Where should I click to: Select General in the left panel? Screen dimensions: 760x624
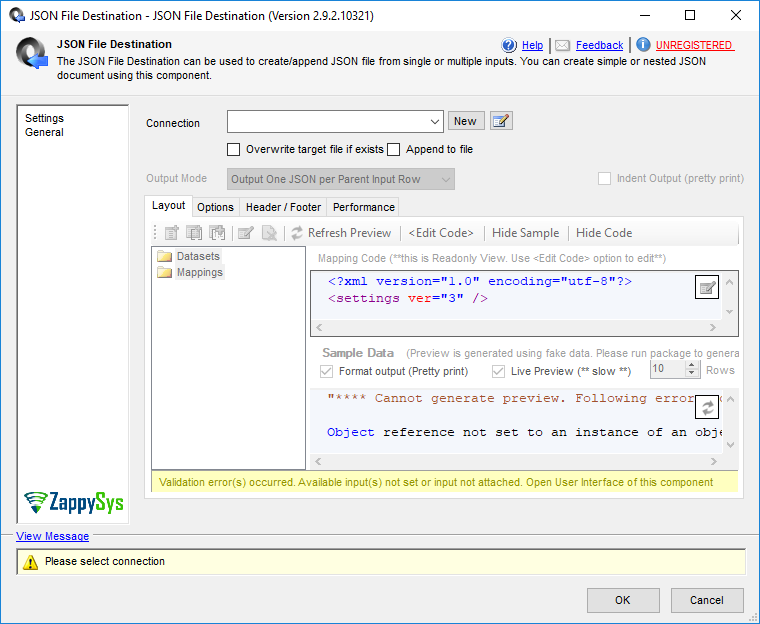pyautogui.click(x=45, y=132)
